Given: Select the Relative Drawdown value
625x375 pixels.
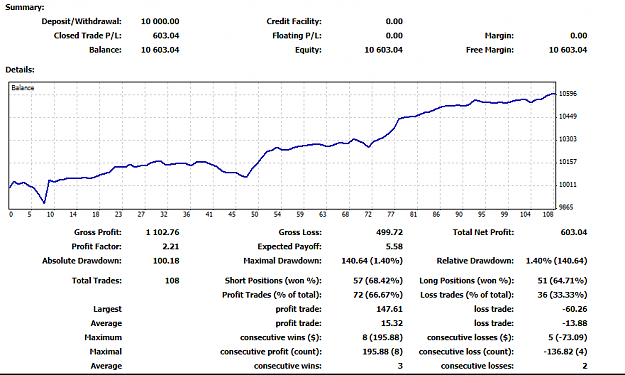Looking at the screenshot, I should click(556, 261).
